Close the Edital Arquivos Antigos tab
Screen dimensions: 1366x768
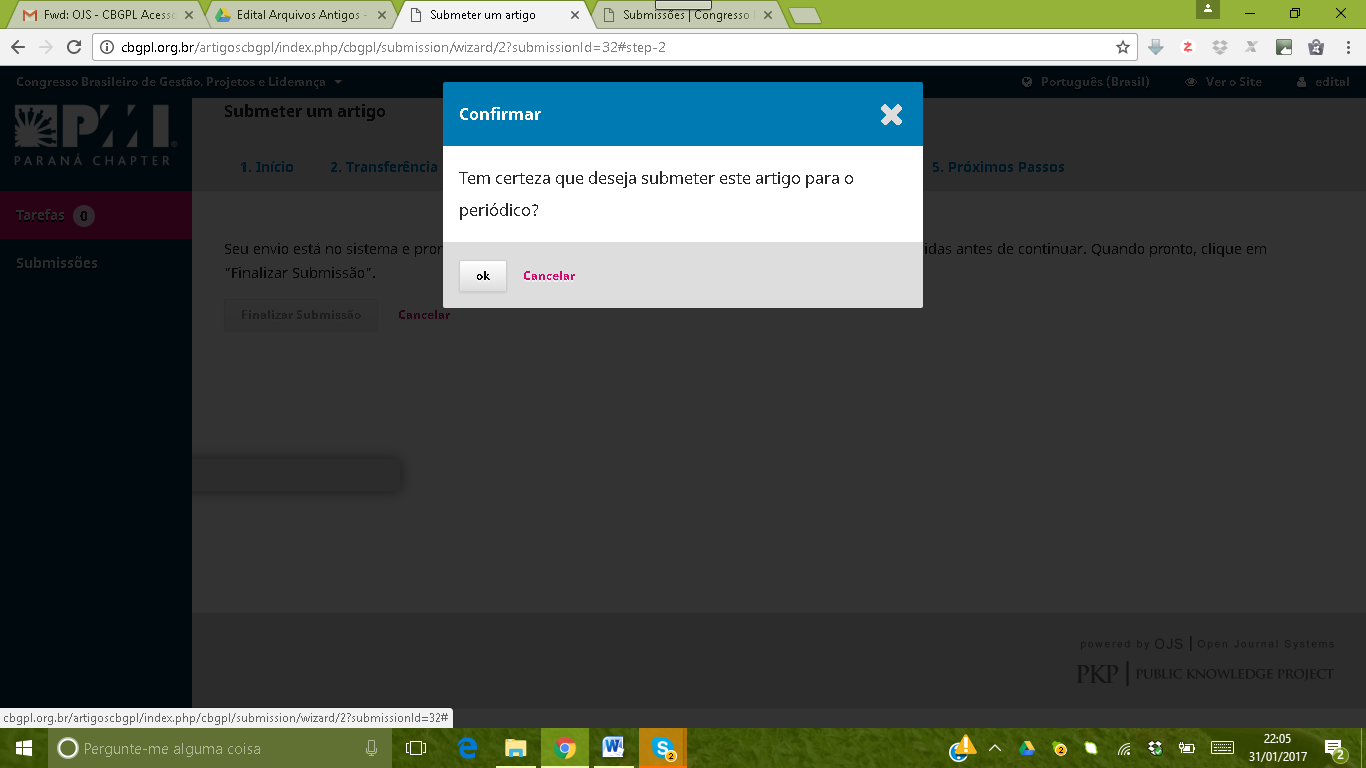tap(381, 15)
